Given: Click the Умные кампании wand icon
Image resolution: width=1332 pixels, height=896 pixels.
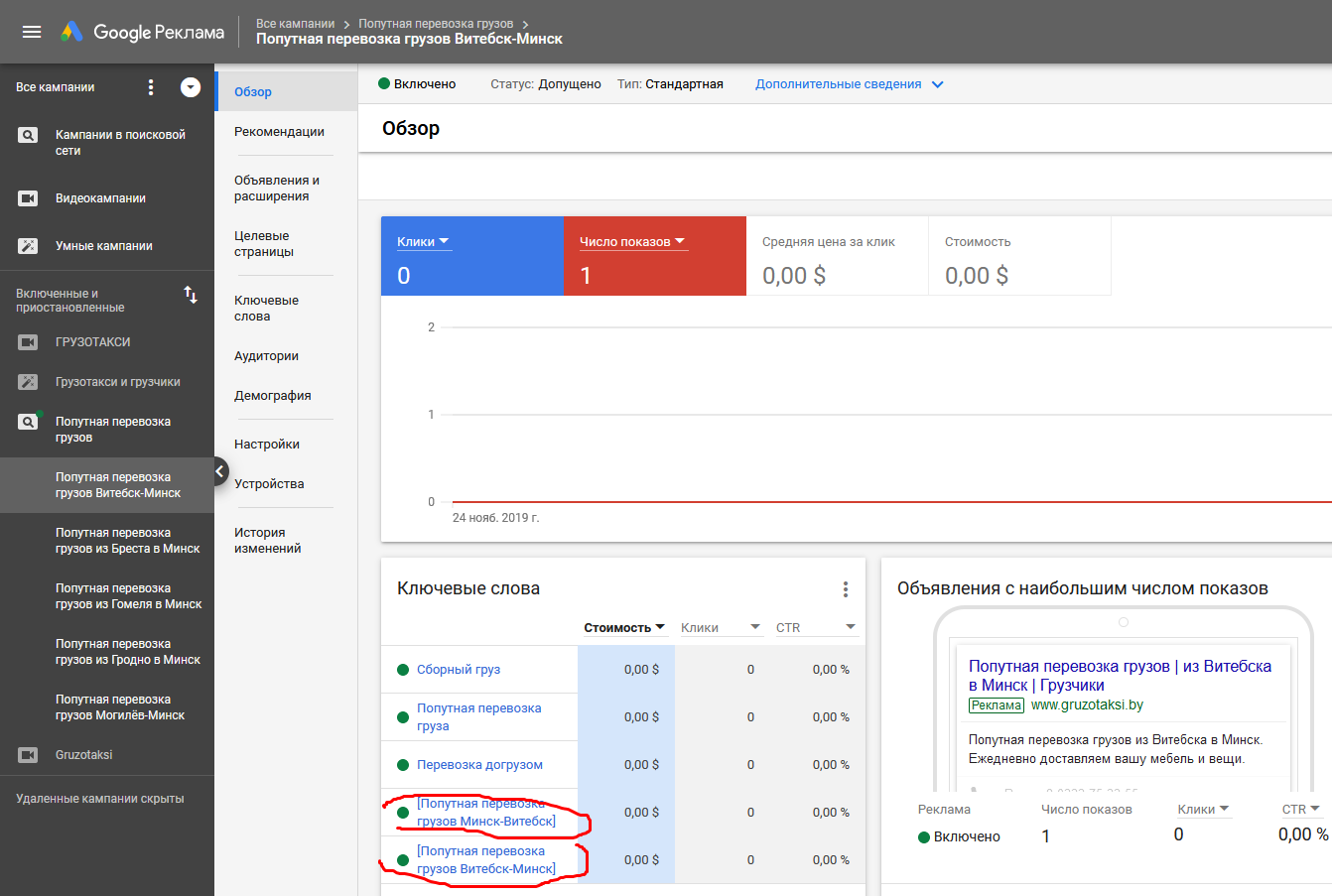Looking at the screenshot, I should [x=29, y=246].
